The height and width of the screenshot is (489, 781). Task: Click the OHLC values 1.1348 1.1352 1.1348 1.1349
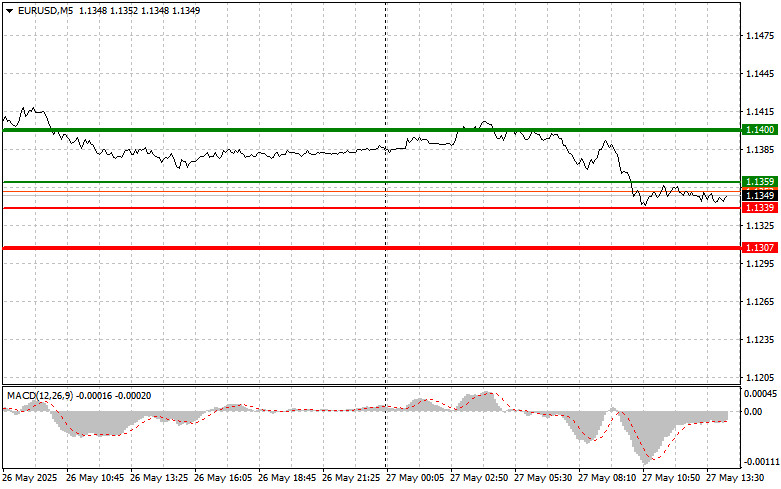pyautogui.click(x=140, y=10)
